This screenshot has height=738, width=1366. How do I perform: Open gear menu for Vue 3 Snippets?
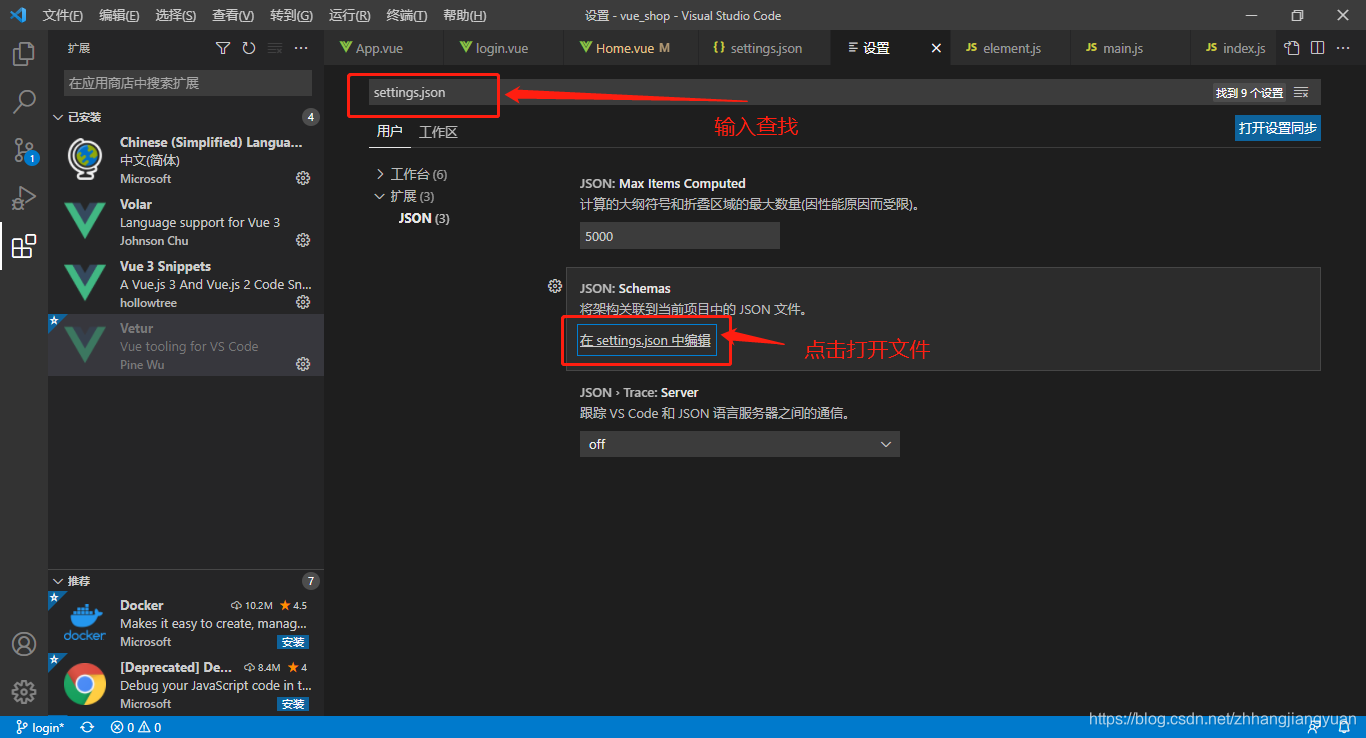tap(303, 302)
